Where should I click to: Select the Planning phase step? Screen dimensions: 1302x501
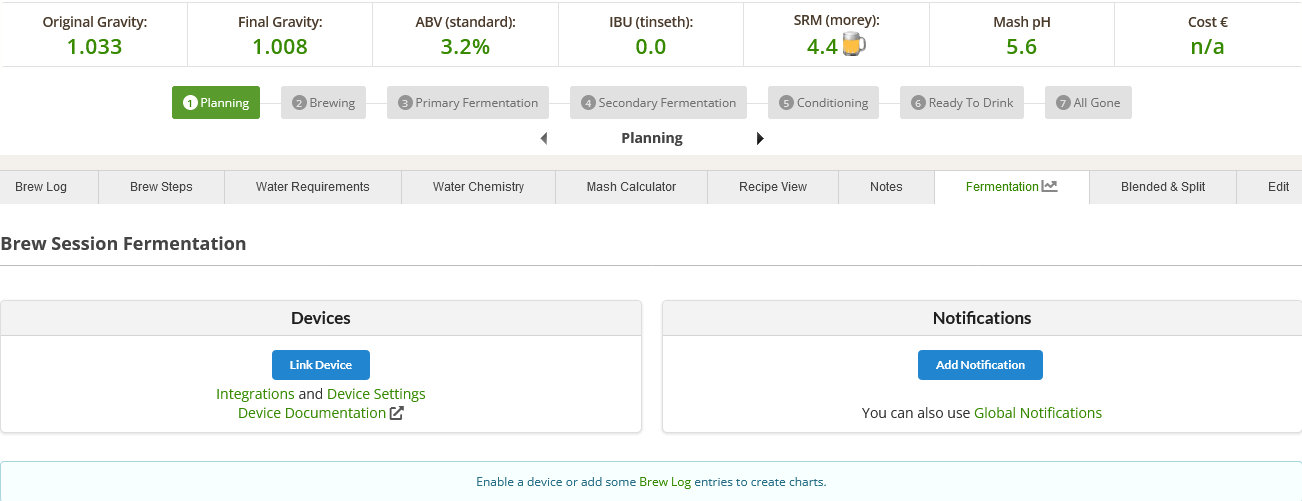coord(216,103)
